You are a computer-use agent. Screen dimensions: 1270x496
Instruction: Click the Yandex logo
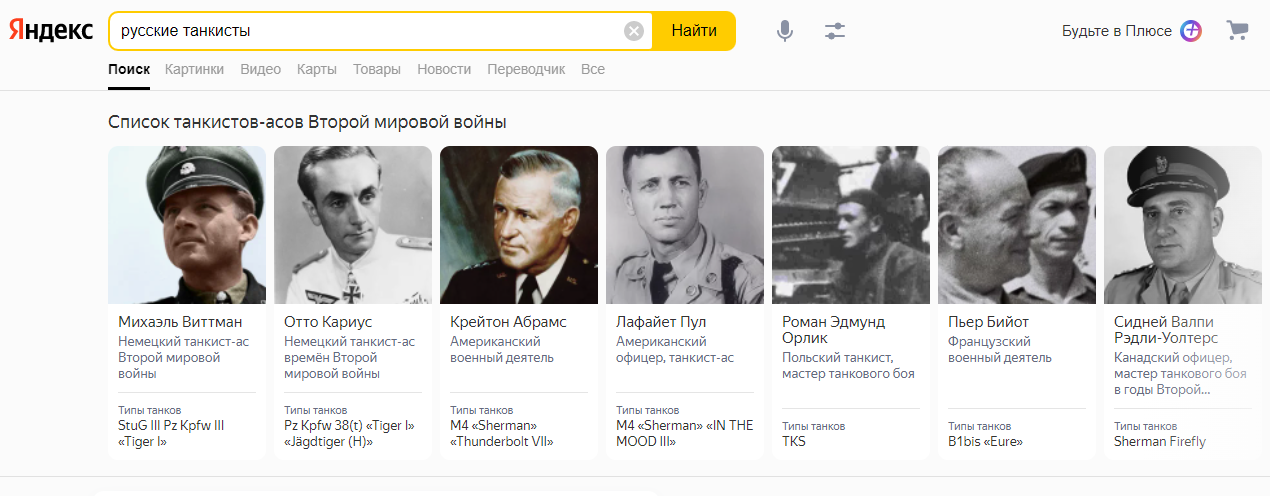coord(52,31)
